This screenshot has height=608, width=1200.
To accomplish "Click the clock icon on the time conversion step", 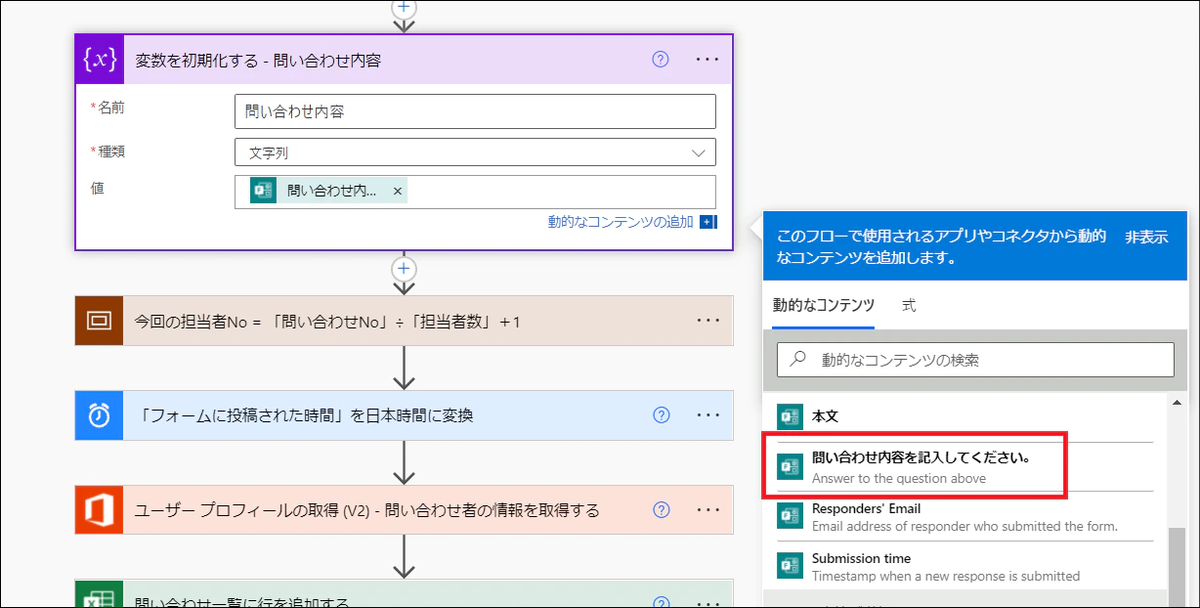I will 98,415.
